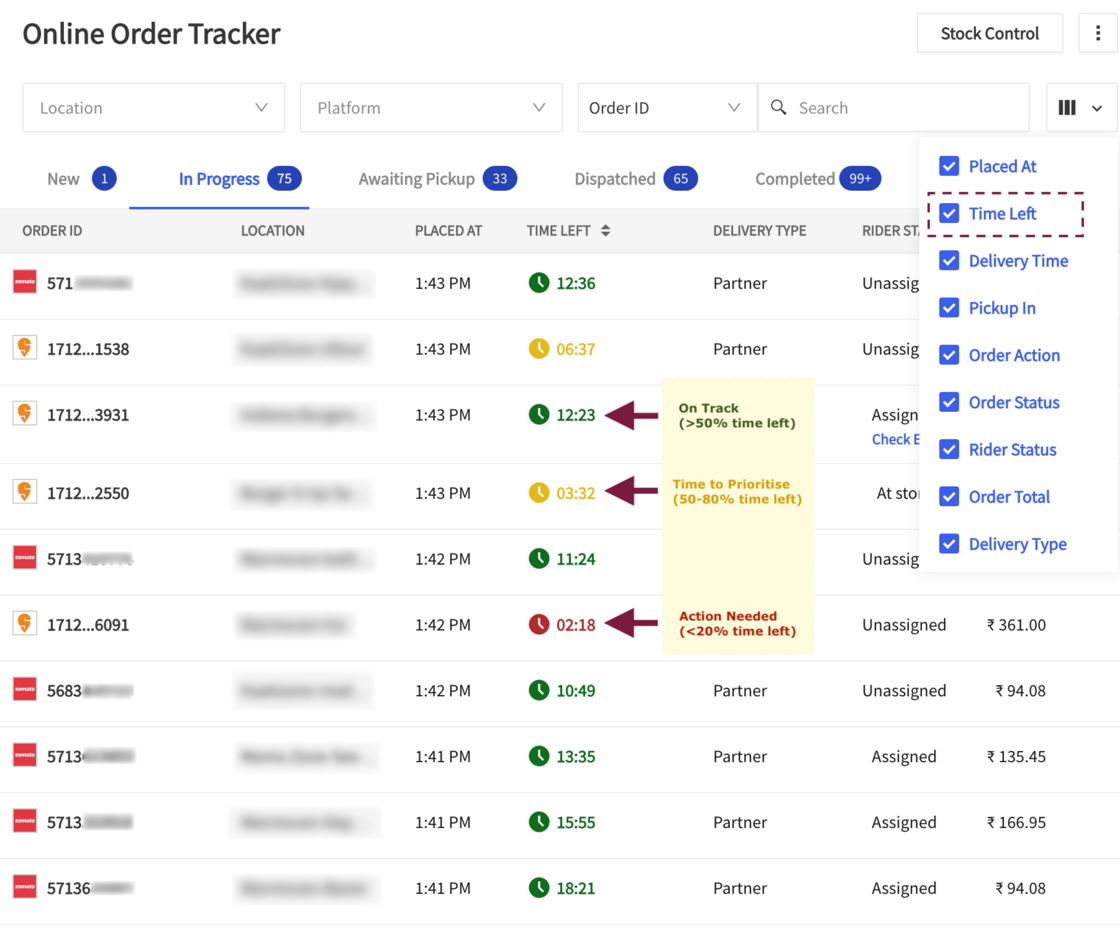The width and height of the screenshot is (1120, 933).
Task: Click green clock icon beside 11:24
Action: point(539,559)
